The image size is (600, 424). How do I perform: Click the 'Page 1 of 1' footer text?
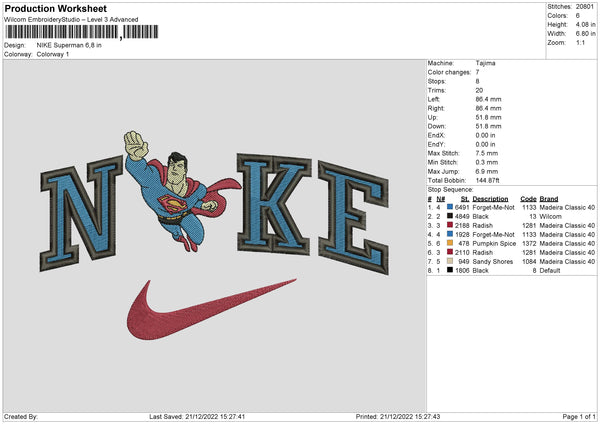click(x=579, y=416)
